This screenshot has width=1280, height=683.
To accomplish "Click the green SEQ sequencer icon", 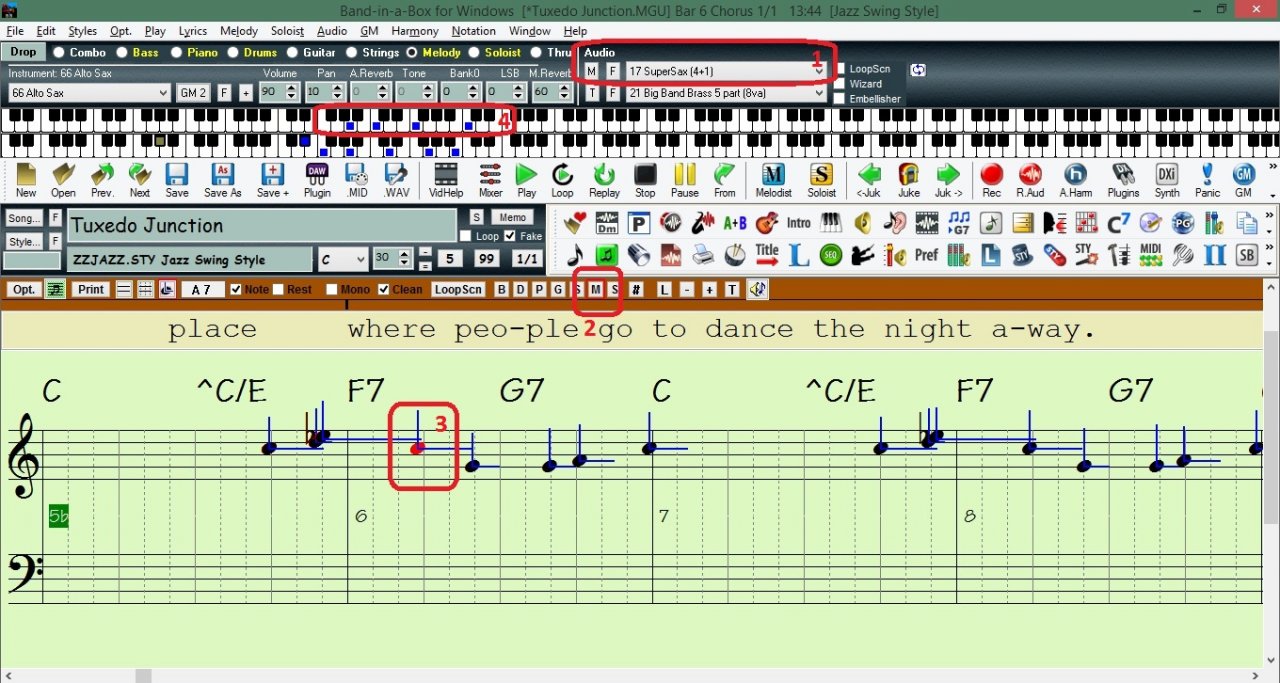I will coord(831,255).
